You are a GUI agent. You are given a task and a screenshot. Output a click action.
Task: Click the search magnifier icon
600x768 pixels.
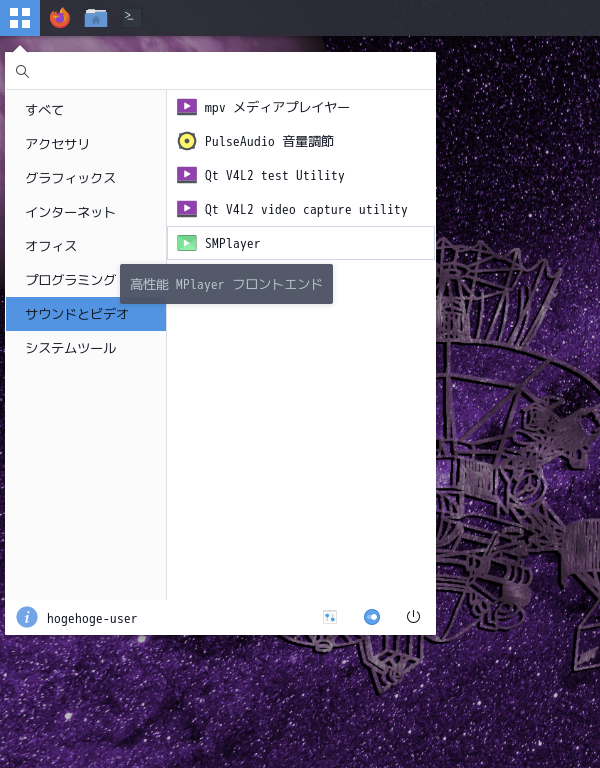22,72
